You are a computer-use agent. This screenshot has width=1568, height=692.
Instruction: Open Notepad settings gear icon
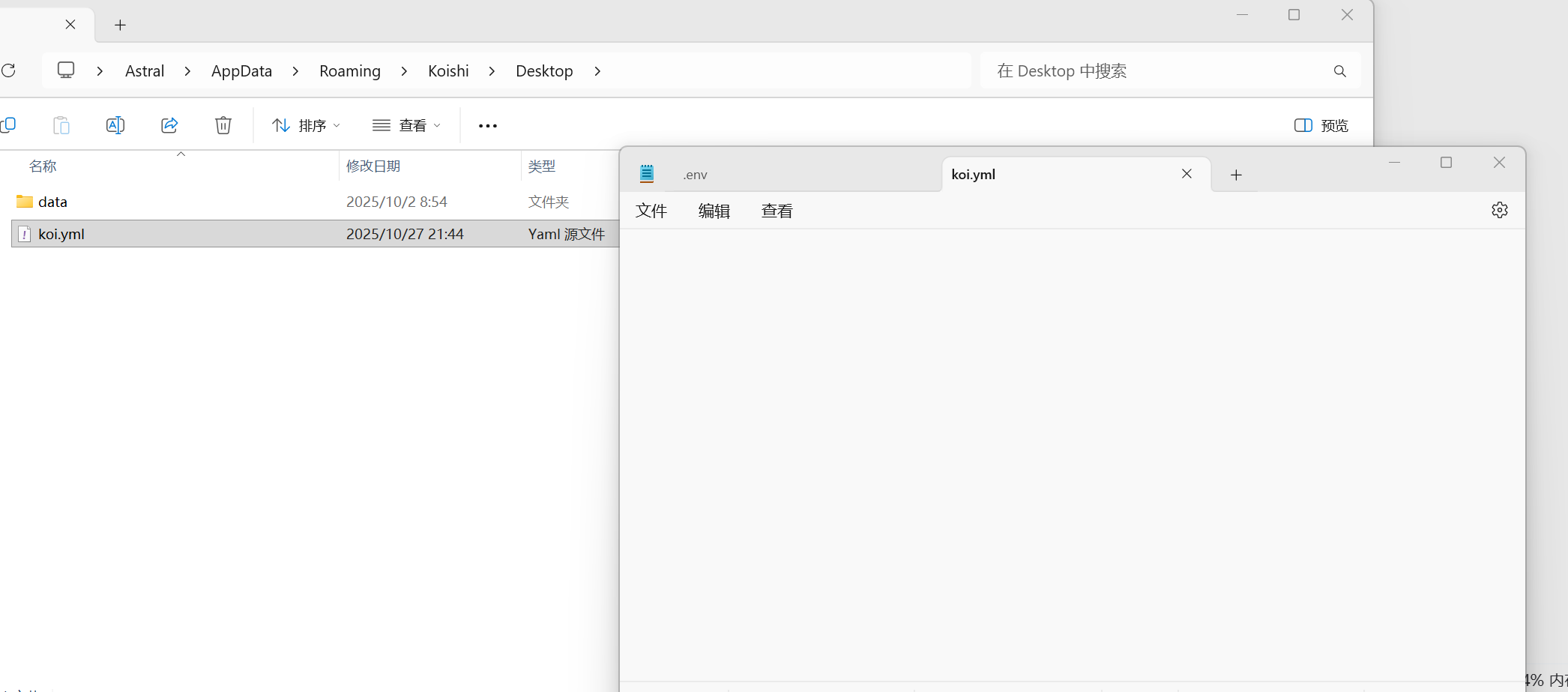click(x=1499, y=210)
